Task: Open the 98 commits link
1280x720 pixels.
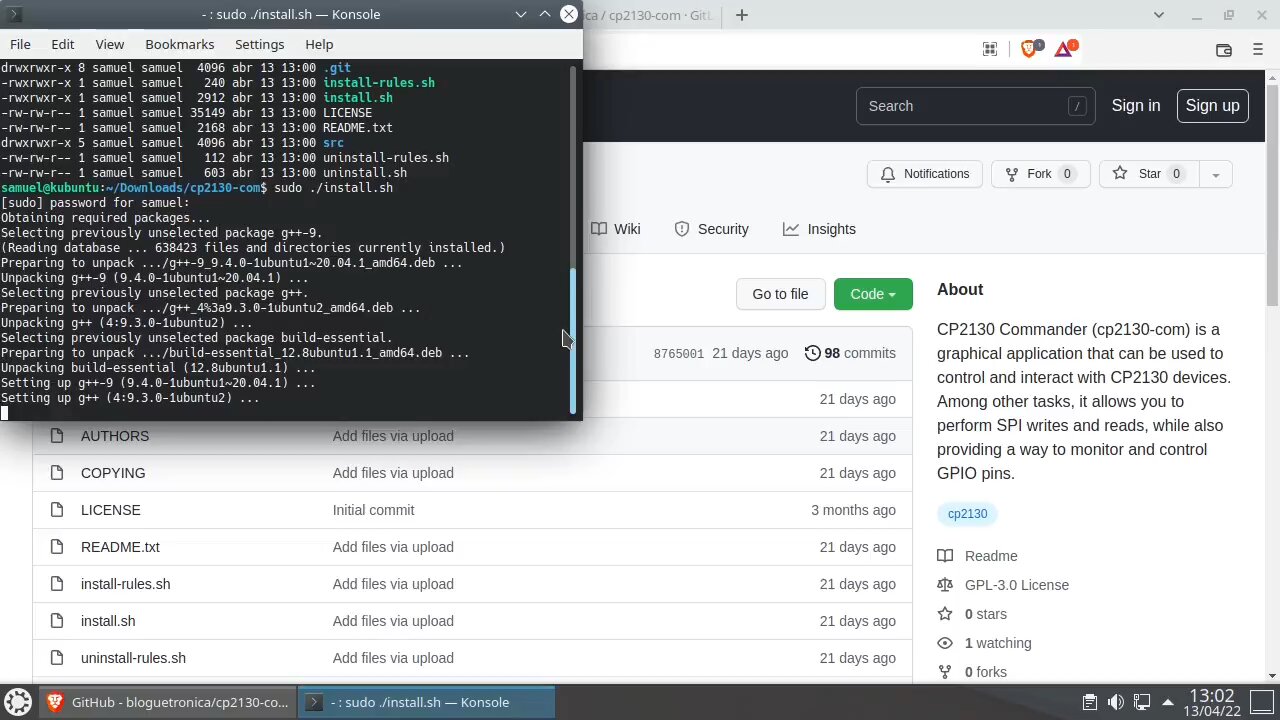Action: [850, 353]
